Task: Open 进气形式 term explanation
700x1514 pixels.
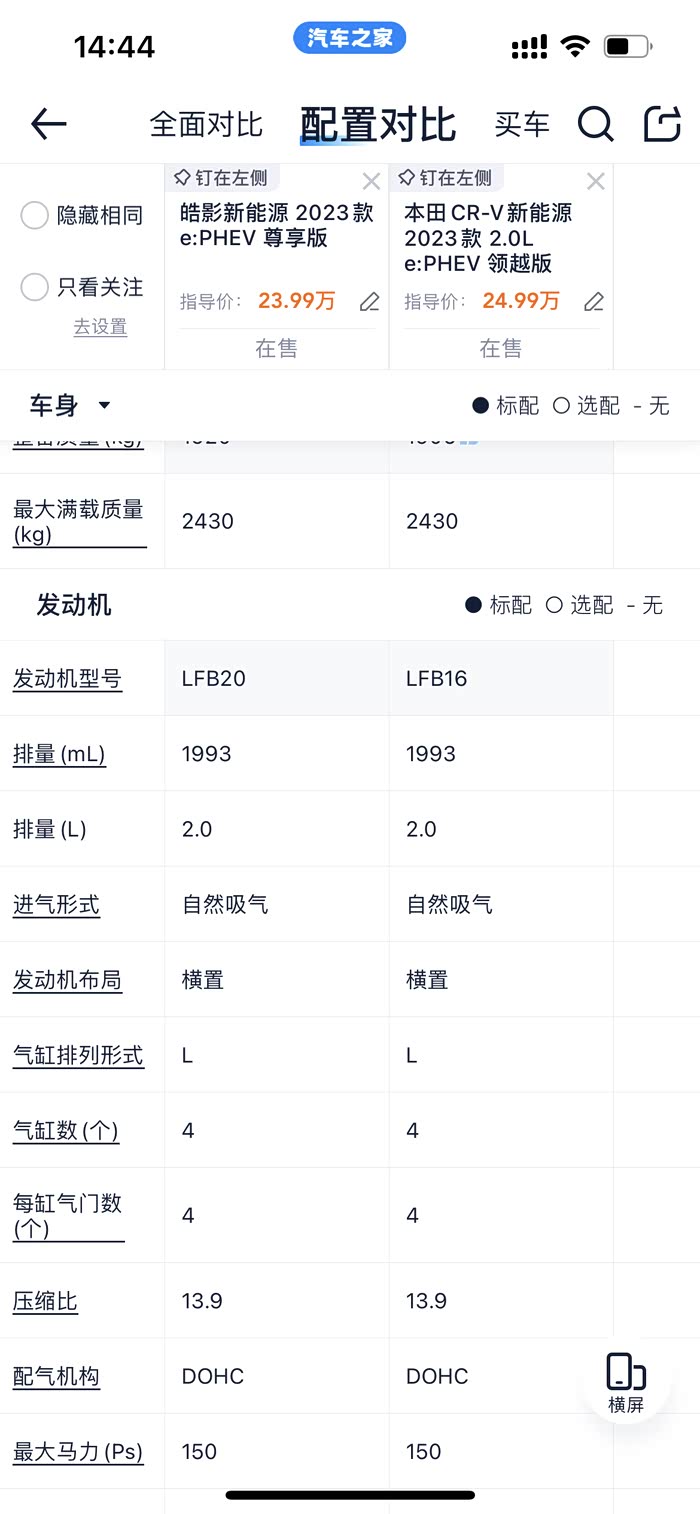Action: click(x=56, y=905)
